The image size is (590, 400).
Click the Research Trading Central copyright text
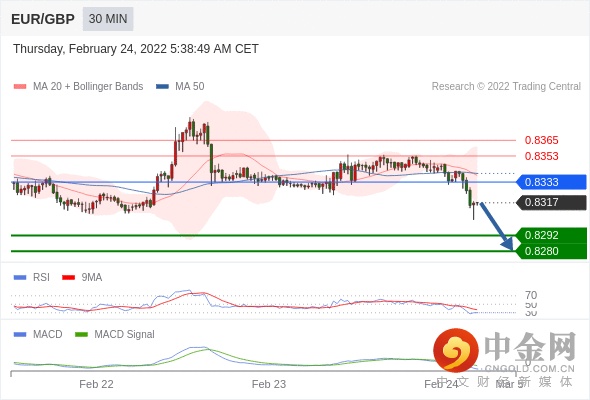506,87
